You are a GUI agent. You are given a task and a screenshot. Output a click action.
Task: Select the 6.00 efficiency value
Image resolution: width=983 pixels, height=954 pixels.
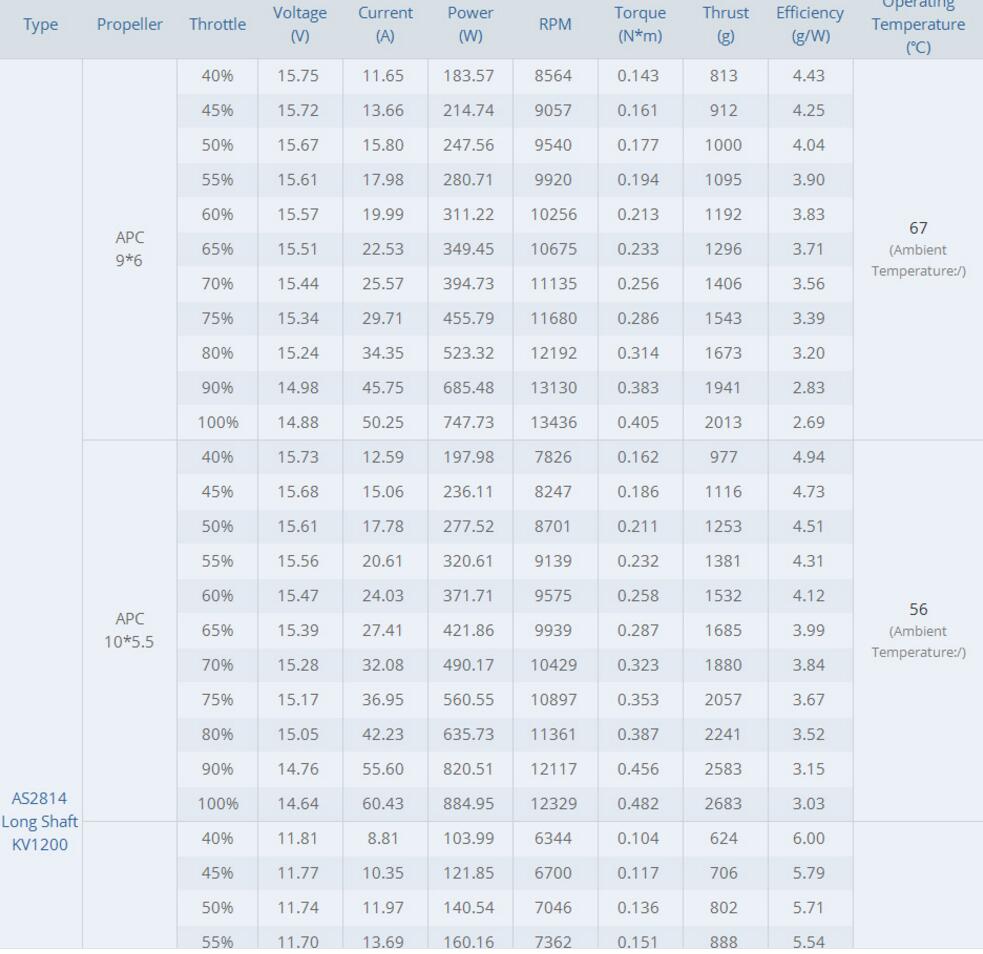click(x=809, y=839)
